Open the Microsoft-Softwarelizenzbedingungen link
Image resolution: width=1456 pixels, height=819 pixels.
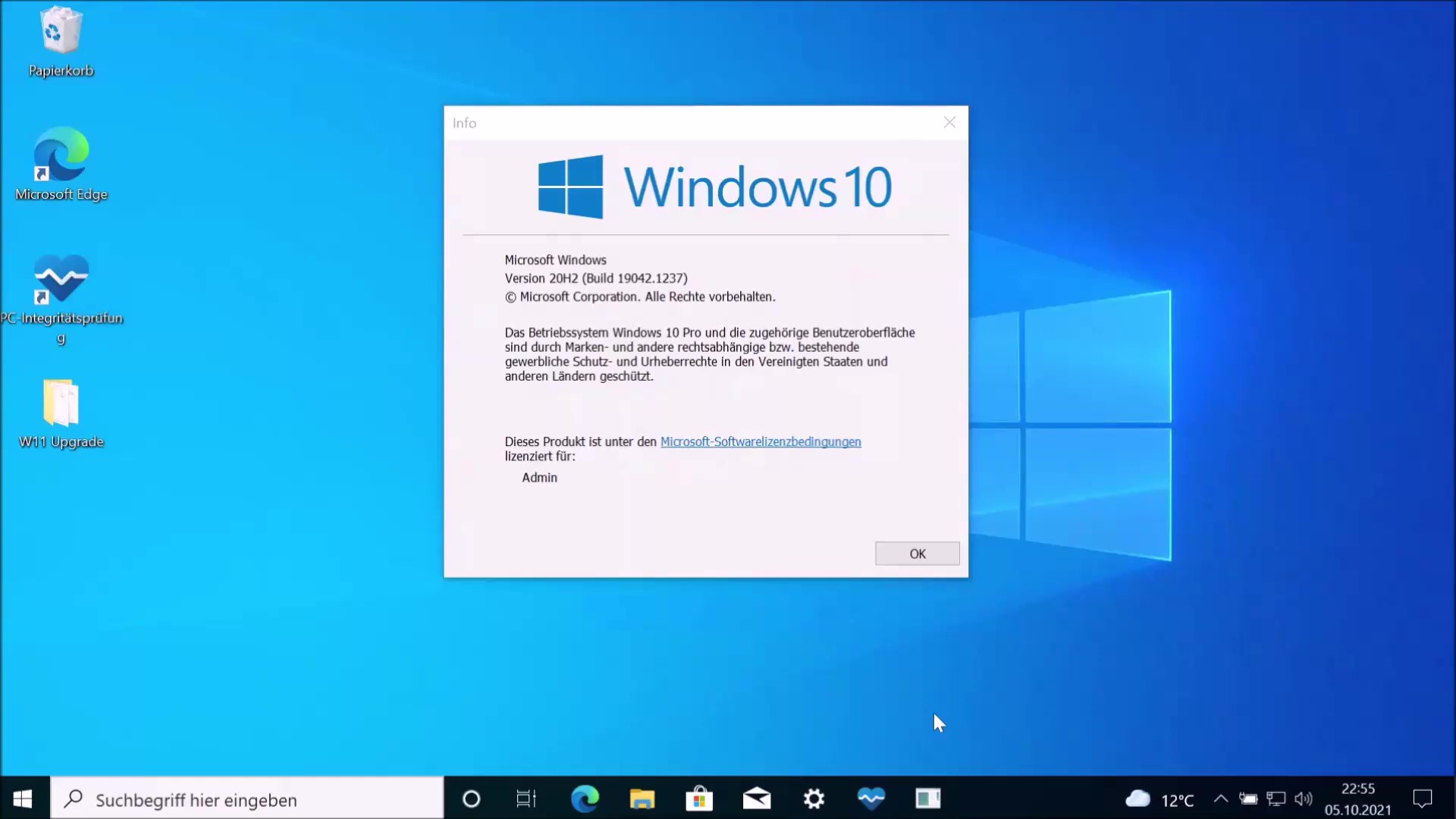pos(760,441)
